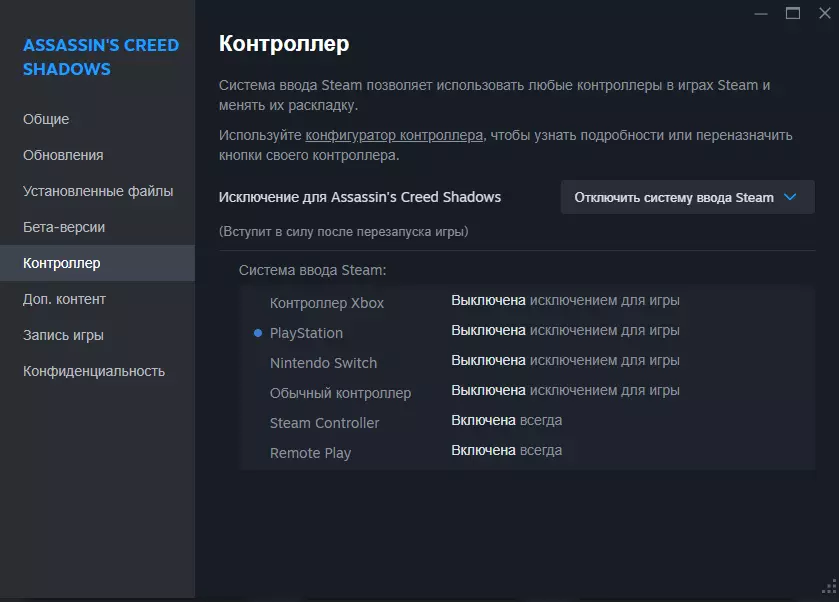839x602 pixels.
Task: Open the Общие settings section
Action: click(46, 119)
